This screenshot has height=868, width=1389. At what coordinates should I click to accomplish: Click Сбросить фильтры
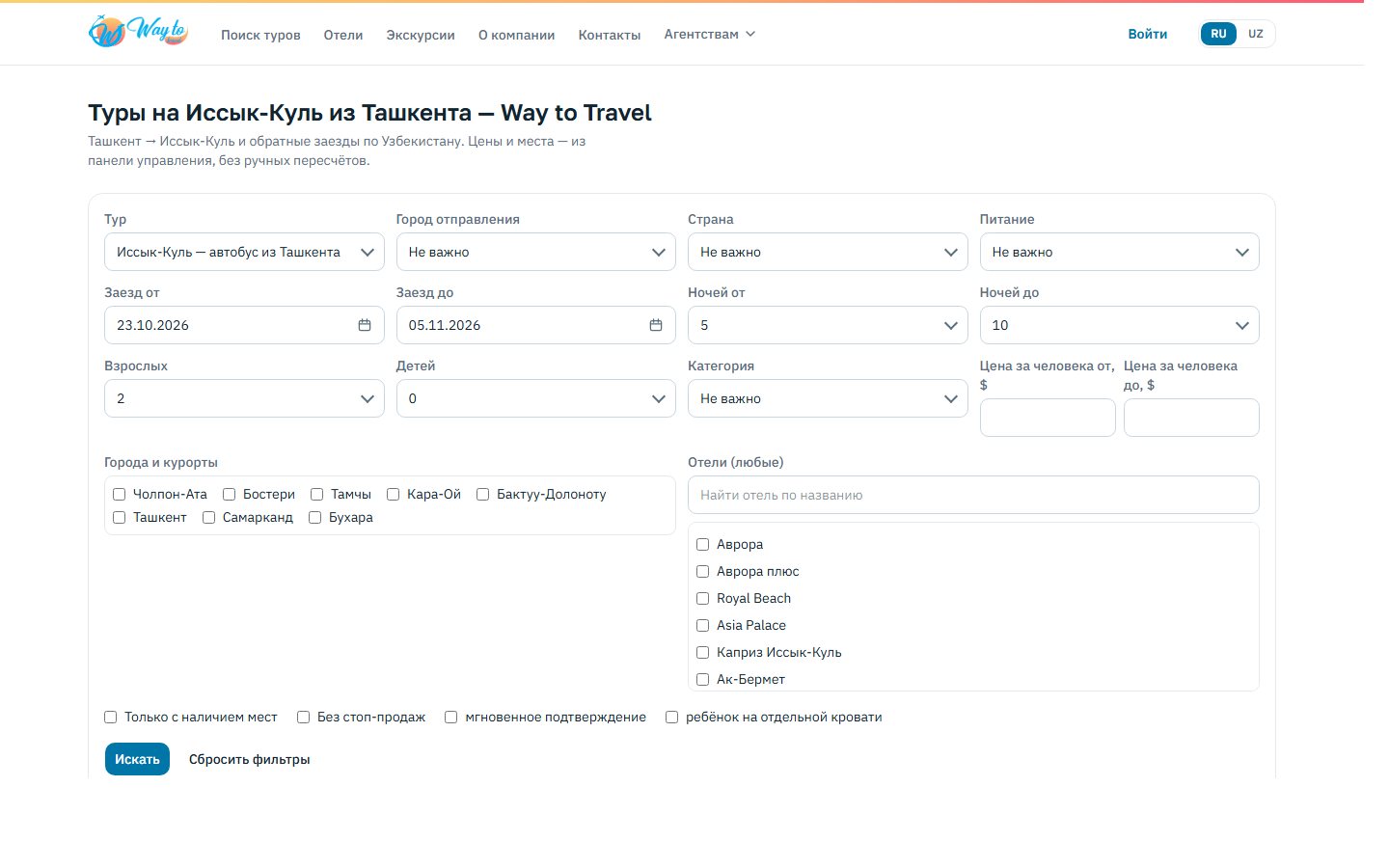point(250,759)
